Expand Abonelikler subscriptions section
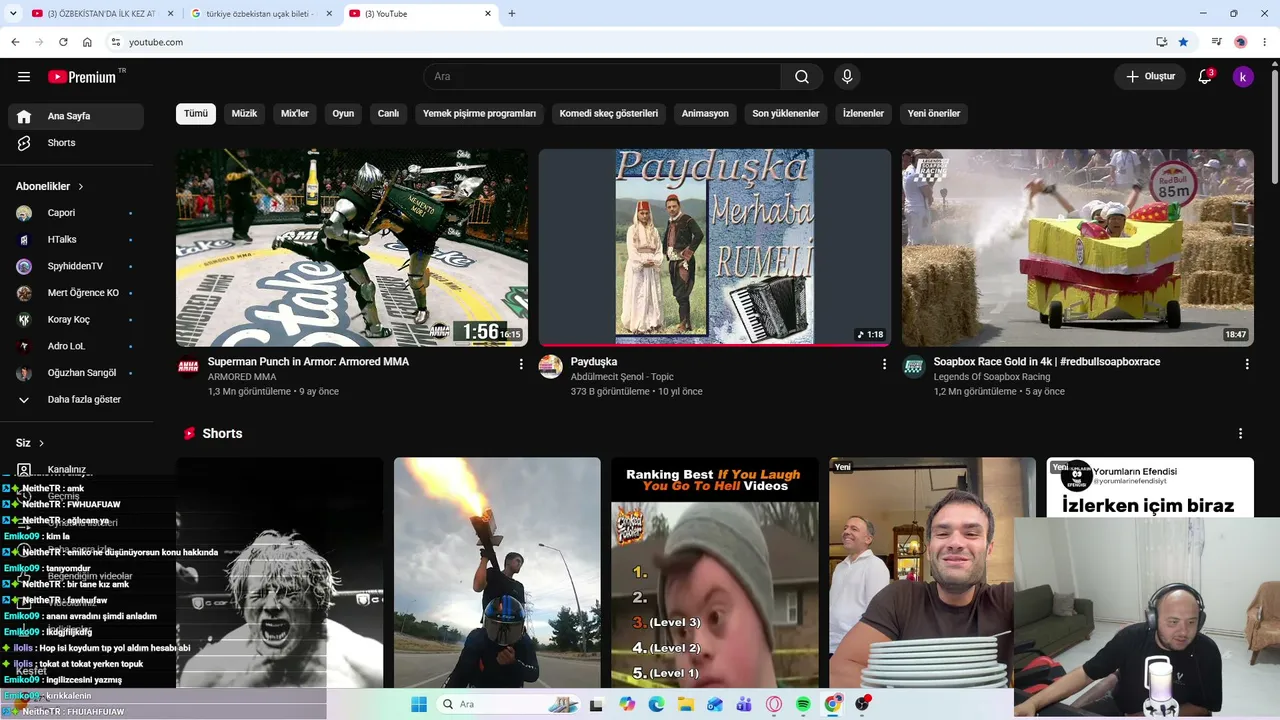The height and width of the screenshot is (720, 1280). (x=50, y=186)
